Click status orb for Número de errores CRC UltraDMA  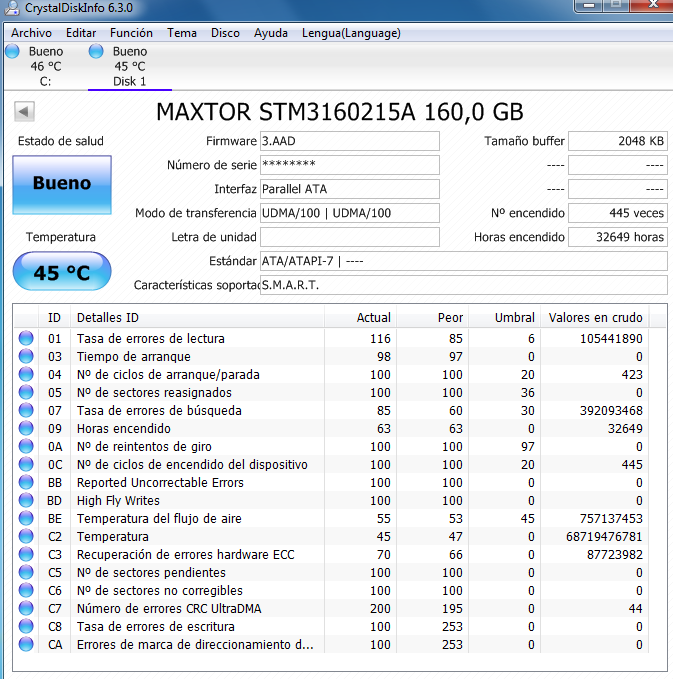(x=26, y=609)
